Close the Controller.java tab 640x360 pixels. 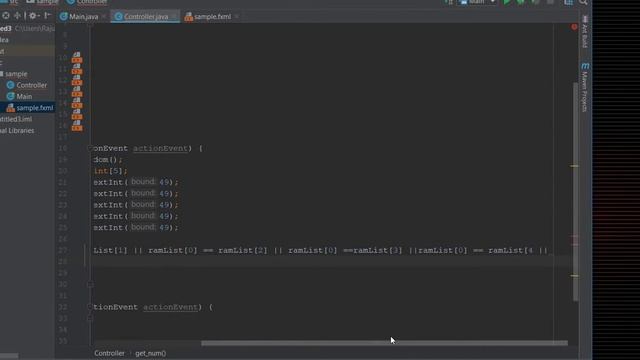(x=174, y=17)
